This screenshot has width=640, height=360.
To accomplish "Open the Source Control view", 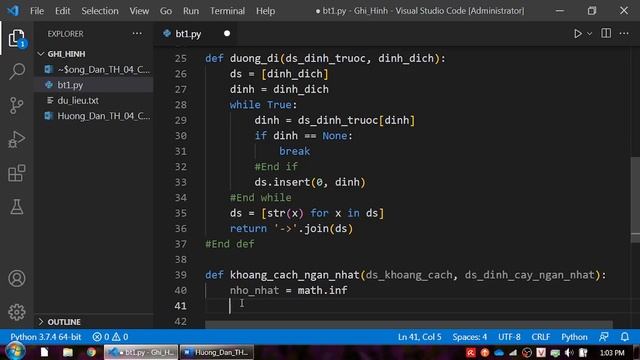I will (17, 105).
